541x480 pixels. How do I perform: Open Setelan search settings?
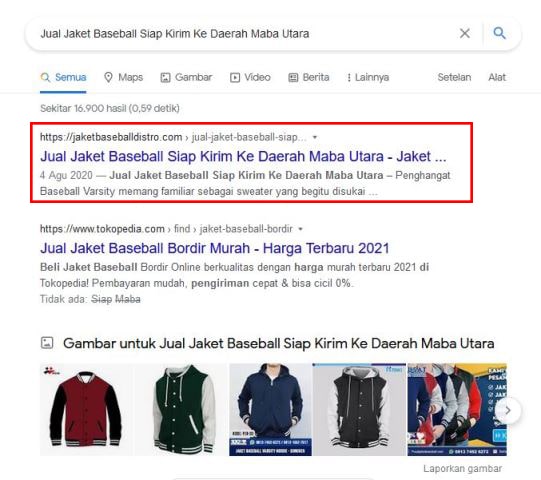(x=454, y=77)
